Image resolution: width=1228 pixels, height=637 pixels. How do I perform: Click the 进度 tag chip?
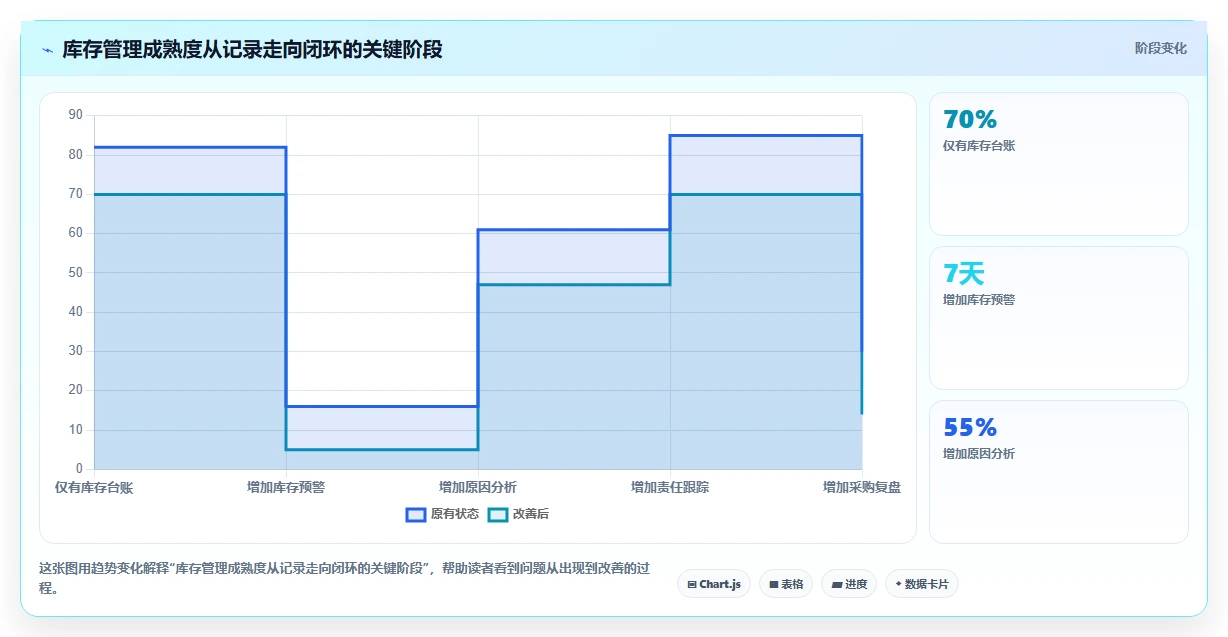coord(849,584)
